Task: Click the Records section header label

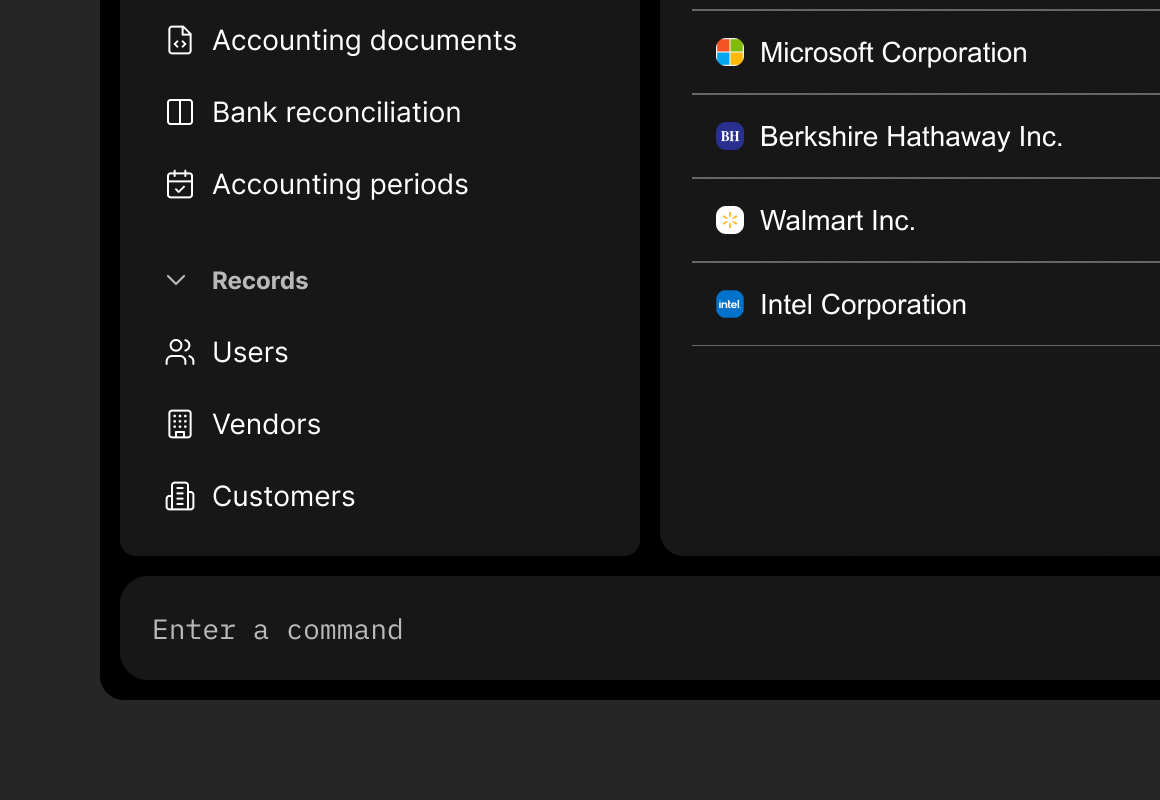Action: [x=260, y=280]
